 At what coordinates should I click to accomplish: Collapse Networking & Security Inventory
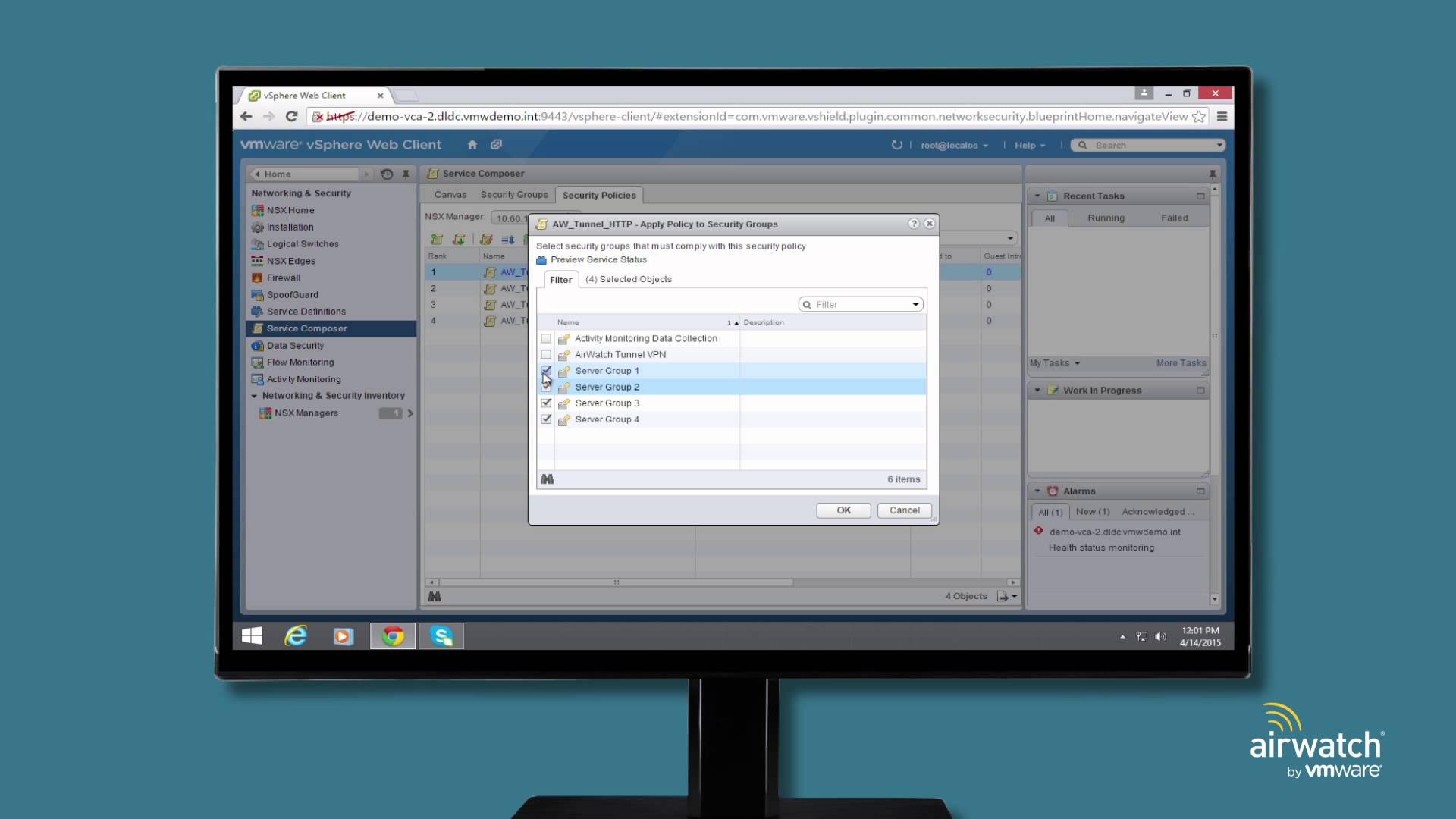pyautogui.click(x=254, y=396)
